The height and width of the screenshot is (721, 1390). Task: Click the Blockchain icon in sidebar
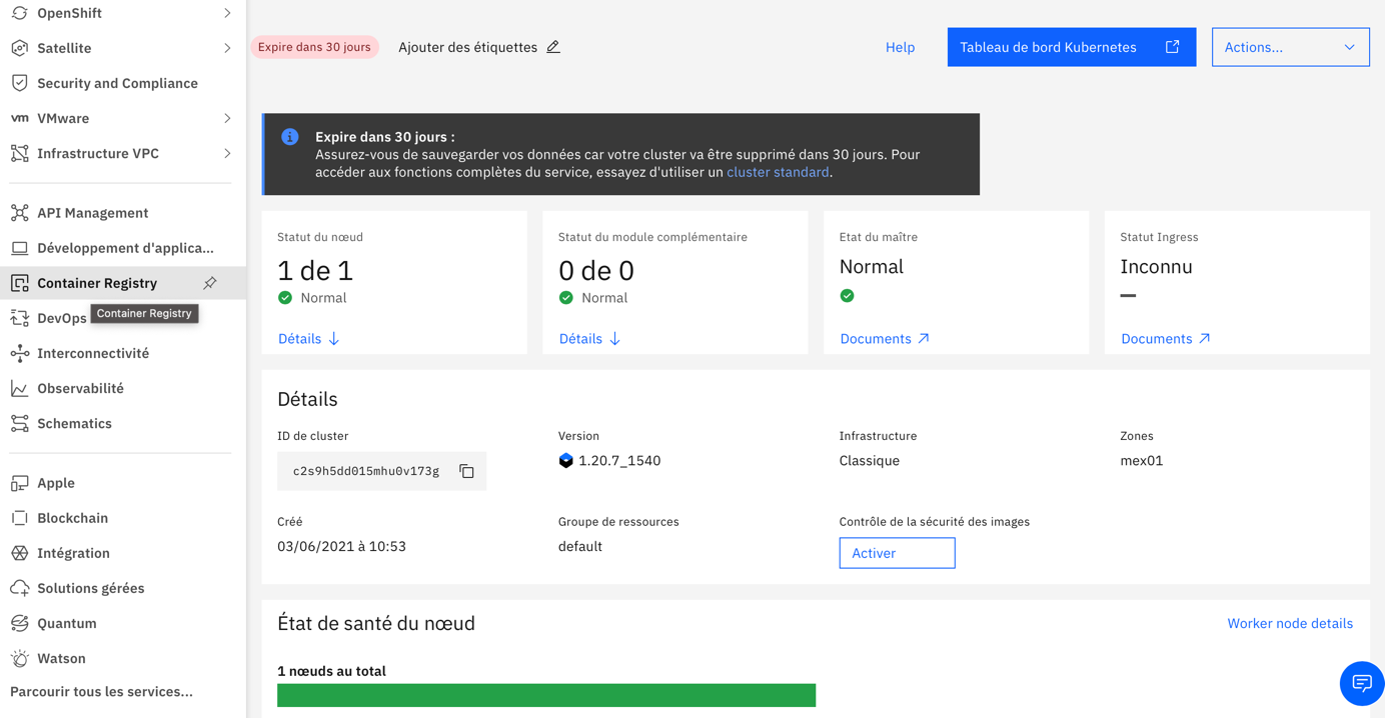[20, 518]
